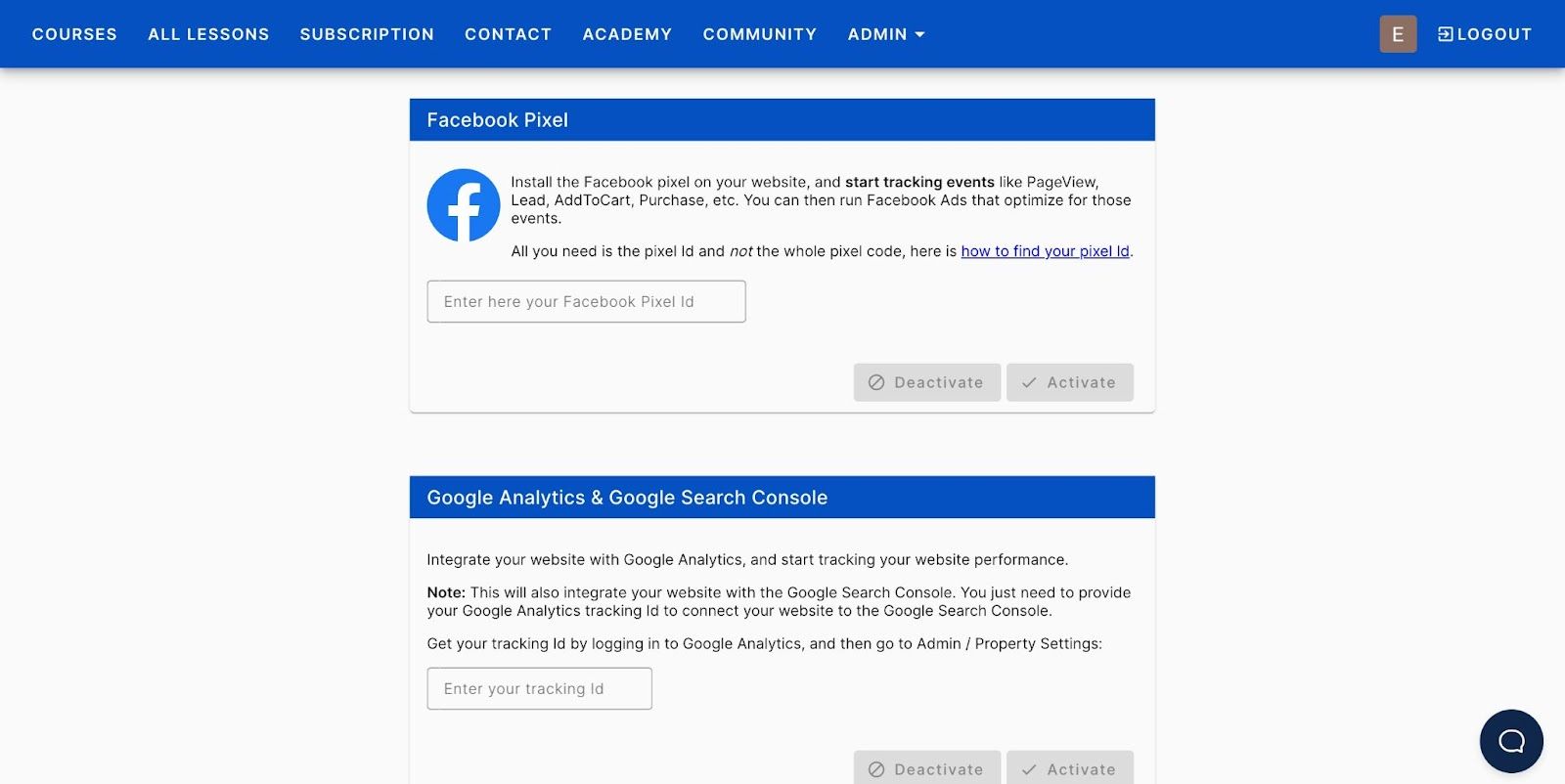Click the Facebook logo icon
The height and width of the screenshot is (784, 1565).
(x=464, y=205)
